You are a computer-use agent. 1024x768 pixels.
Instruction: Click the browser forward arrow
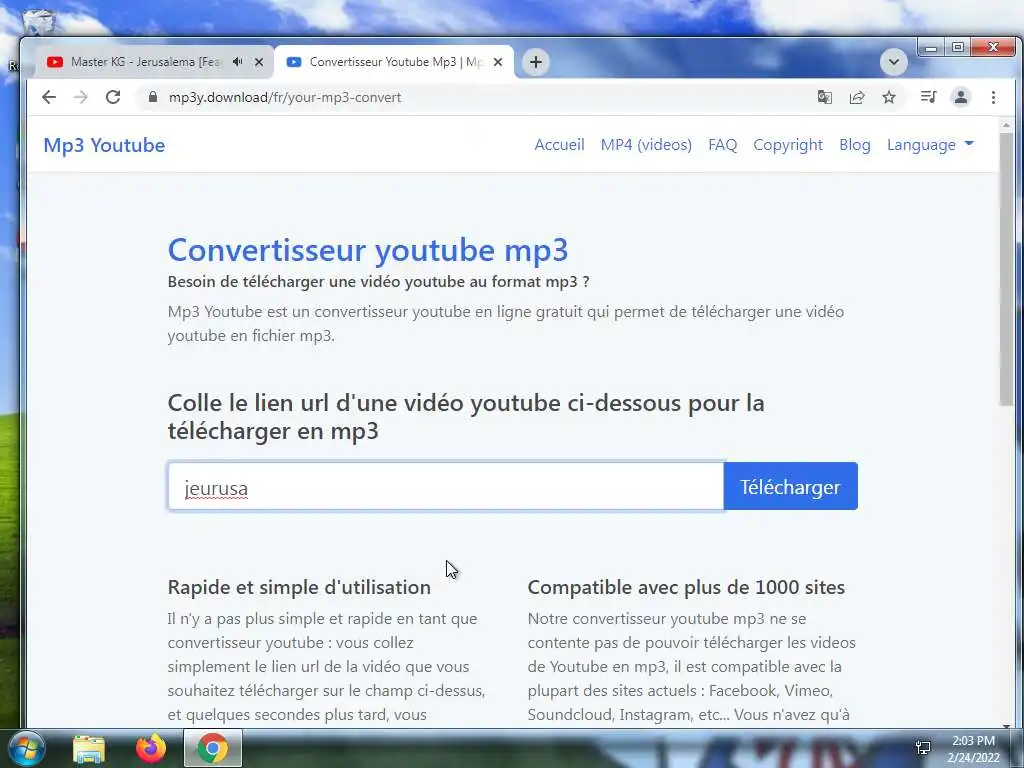click(81, 97)
